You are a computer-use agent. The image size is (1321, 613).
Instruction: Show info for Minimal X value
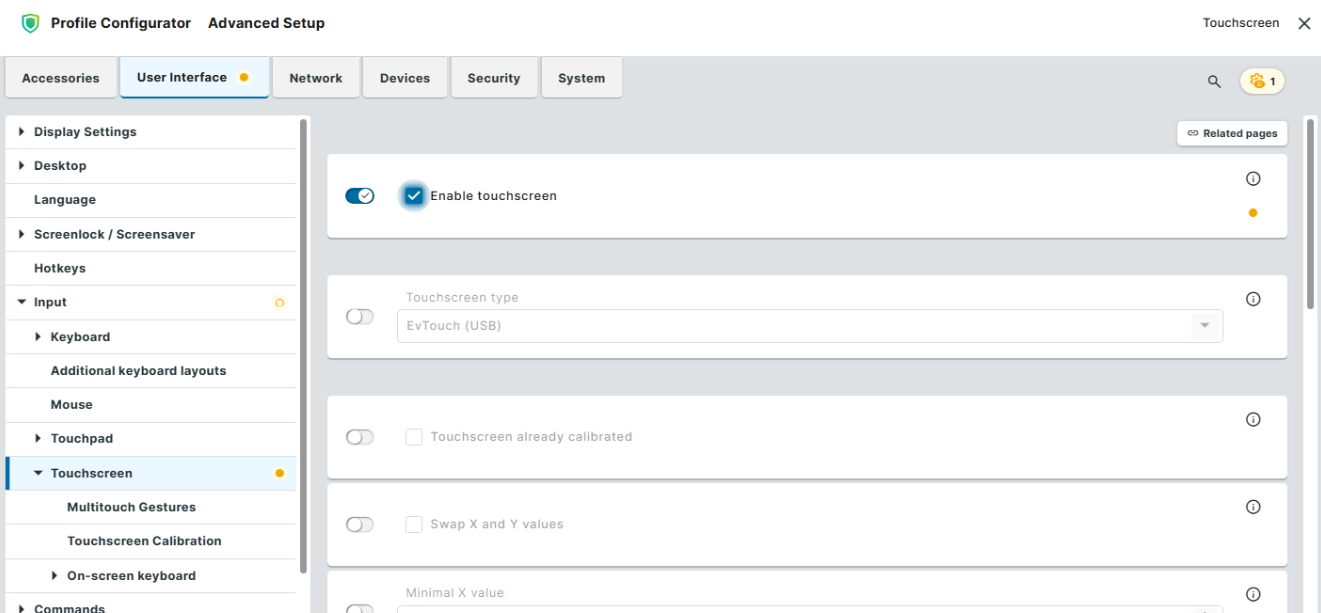click(x=1253, y=594)
